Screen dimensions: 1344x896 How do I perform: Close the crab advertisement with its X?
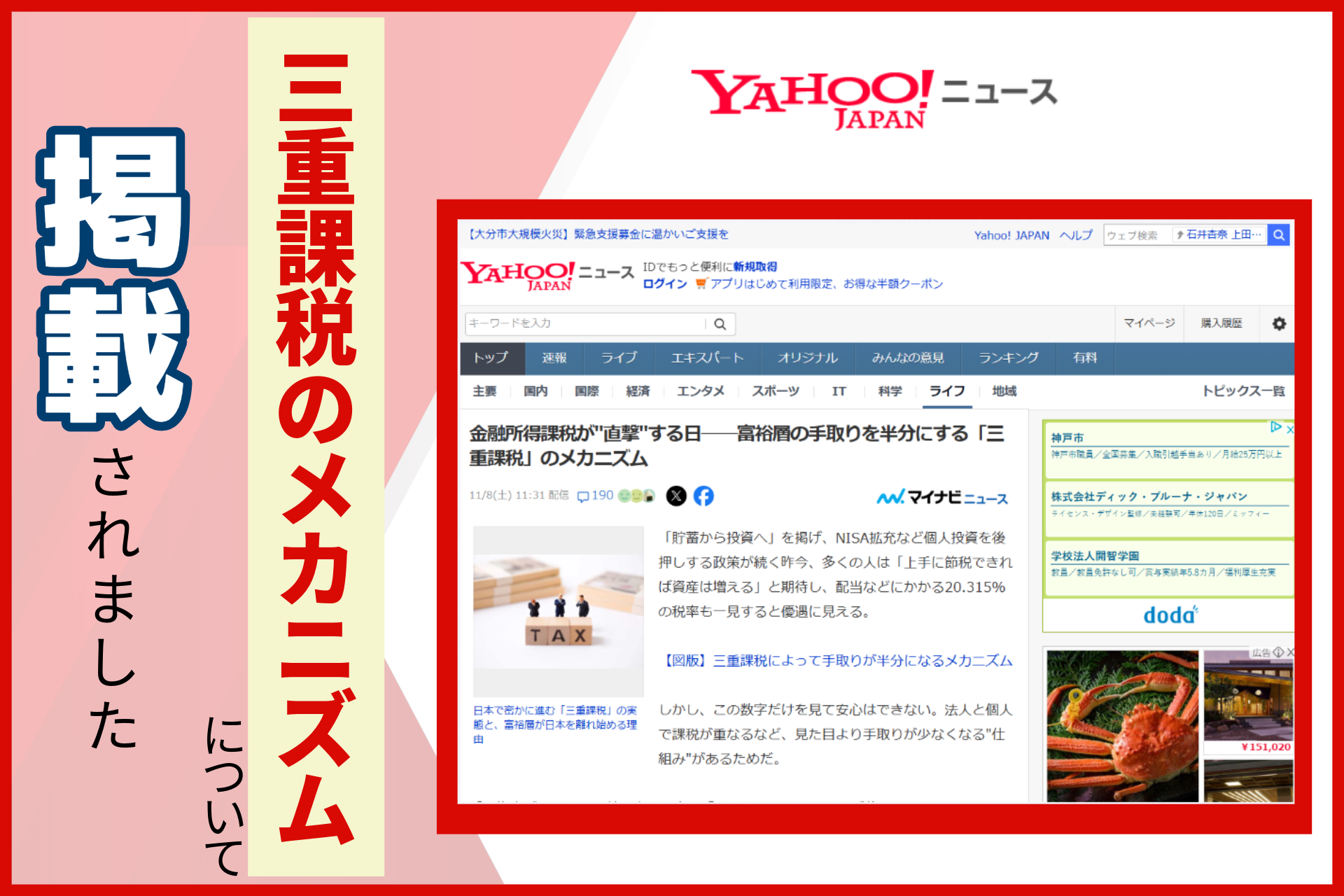point(1291,652)
